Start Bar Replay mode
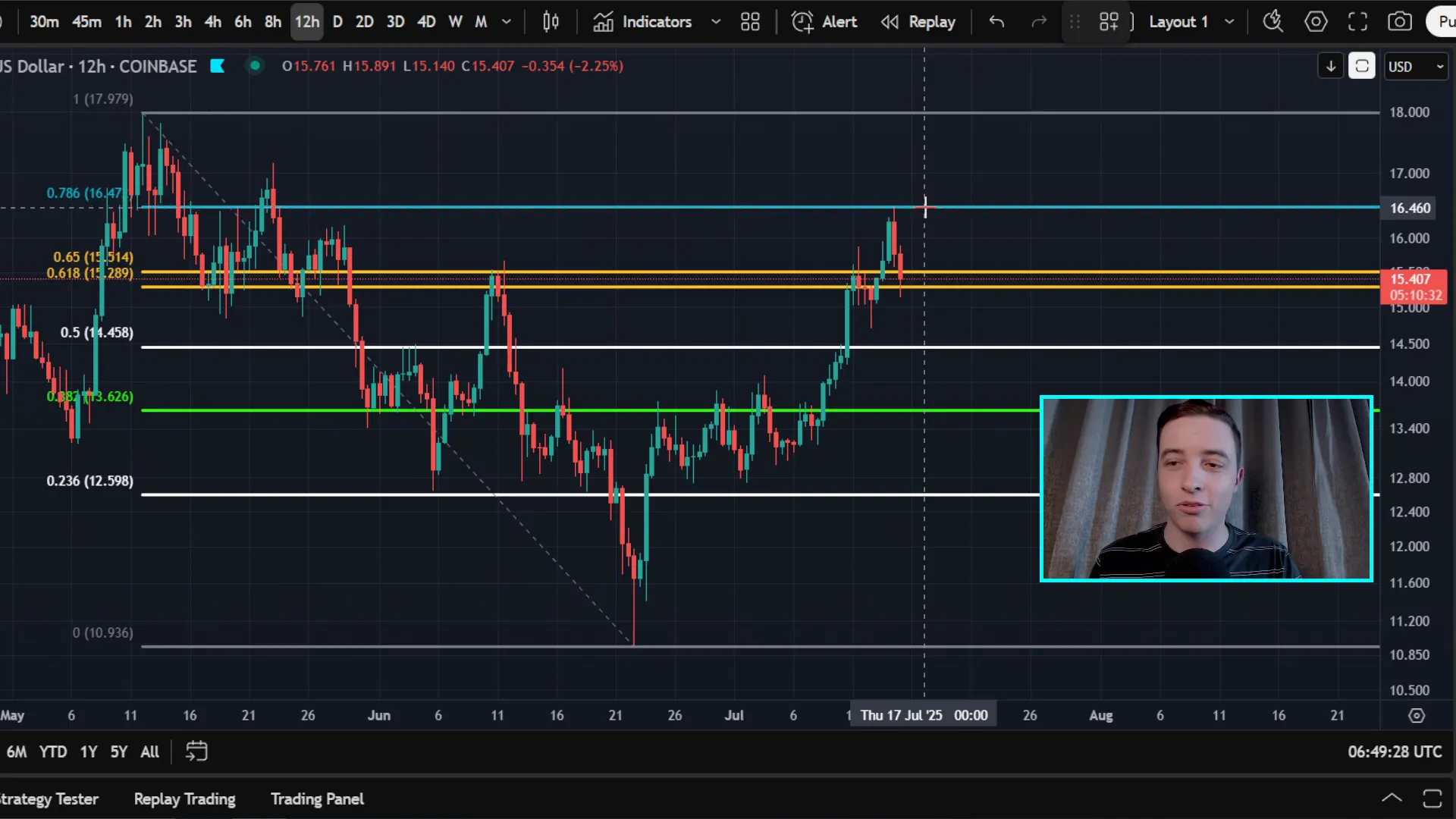Viewport: 1456px width, 819px height. click(918, 22)
